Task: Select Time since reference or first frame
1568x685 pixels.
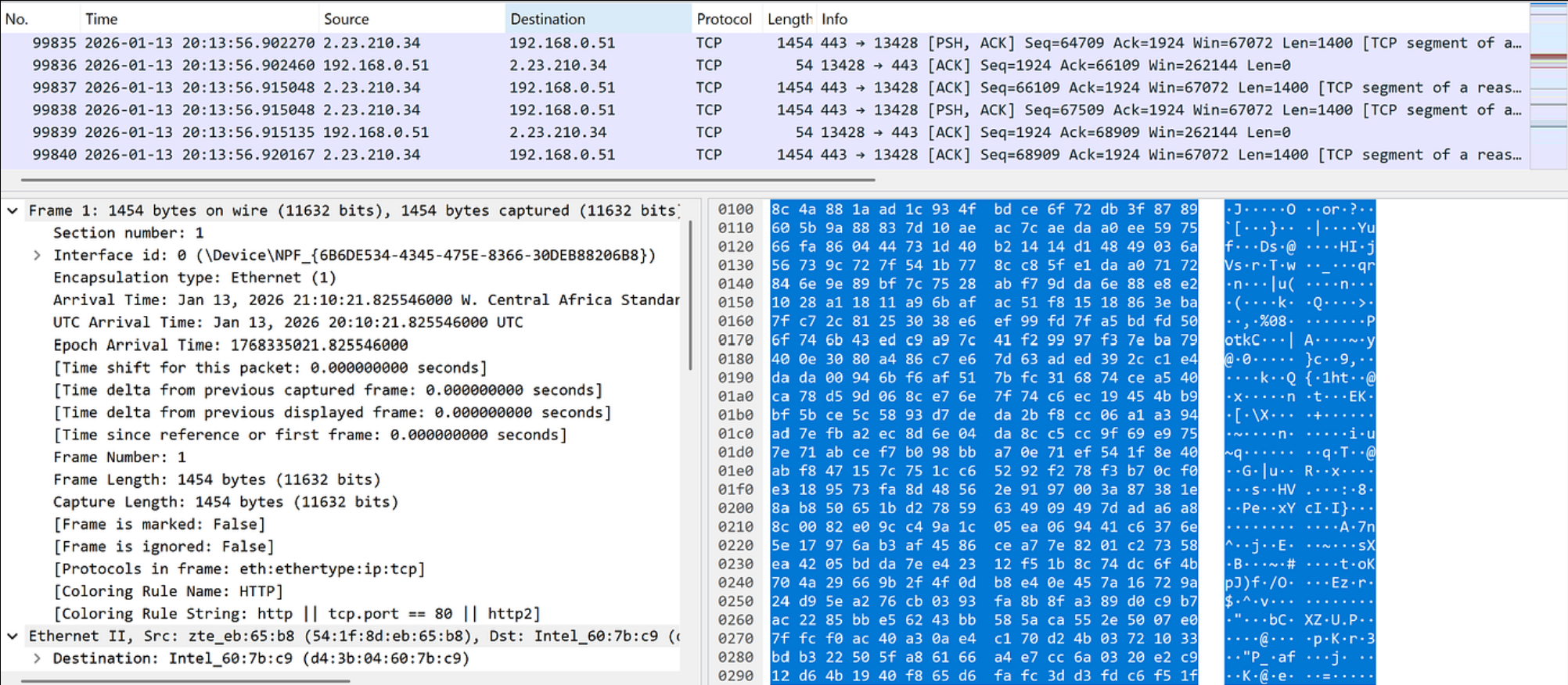Action: pos(310,435)
